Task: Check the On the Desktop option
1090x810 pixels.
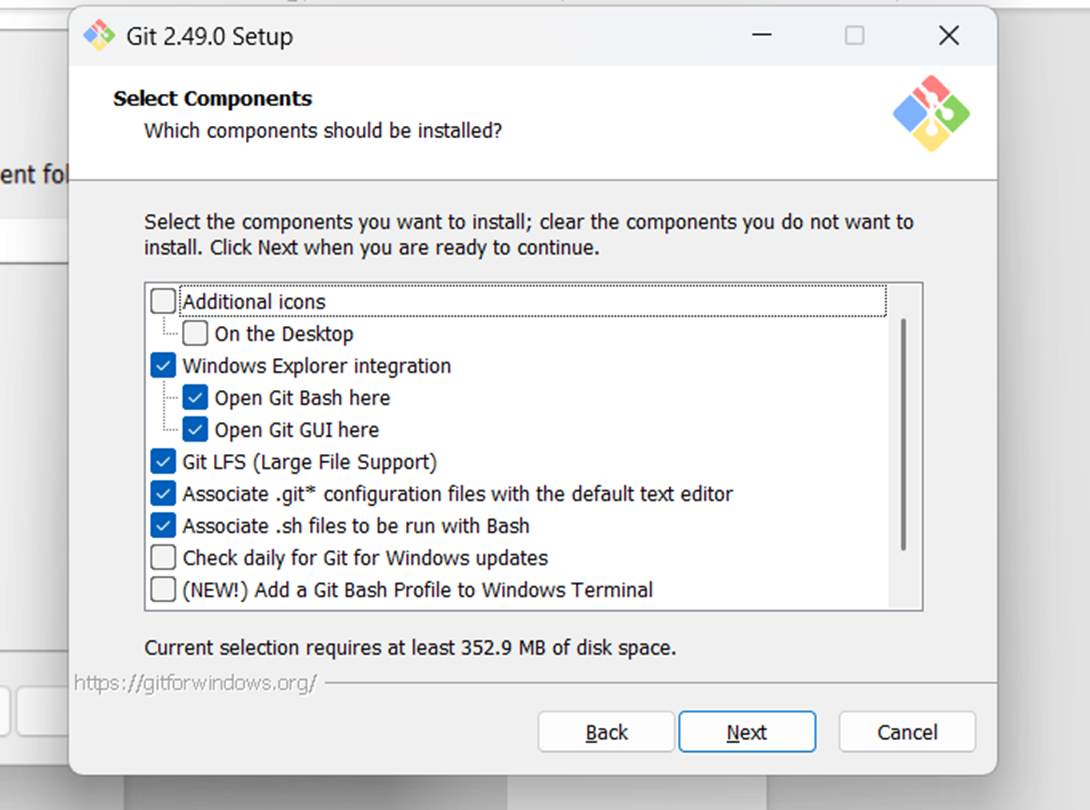Action: tap(195, 333)
